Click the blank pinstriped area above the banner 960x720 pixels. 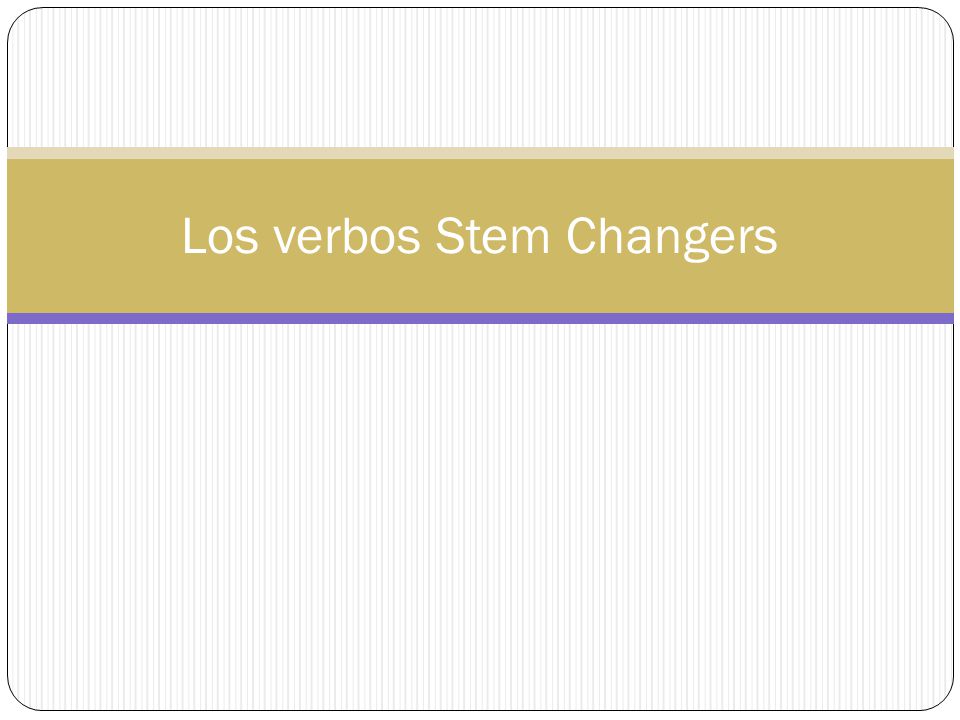point(480,77)
